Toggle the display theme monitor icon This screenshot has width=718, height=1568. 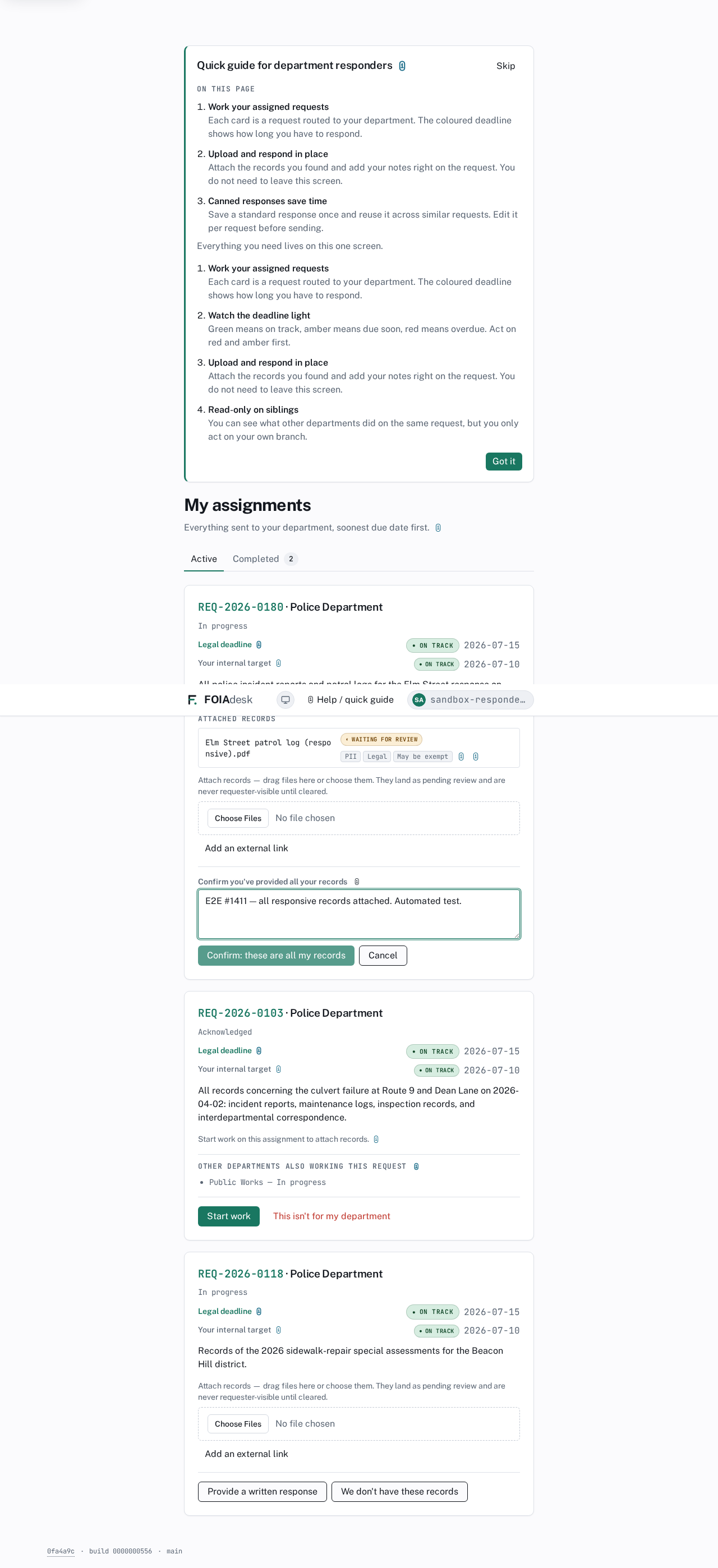[x=285, y=699]
